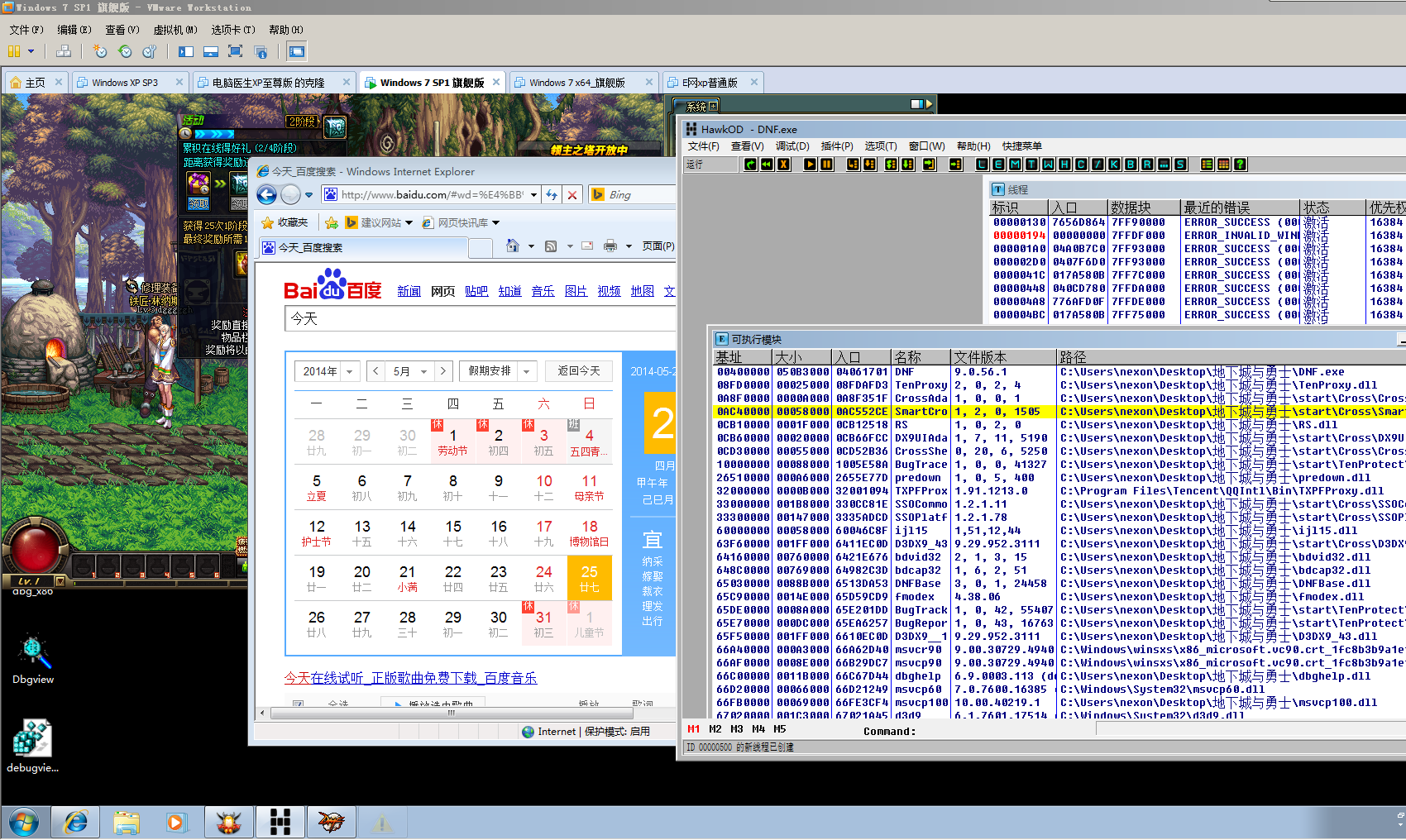This screenshot has height=840, width=1406.
Task: Click the IE back arrow button
Action: point(266,195)
